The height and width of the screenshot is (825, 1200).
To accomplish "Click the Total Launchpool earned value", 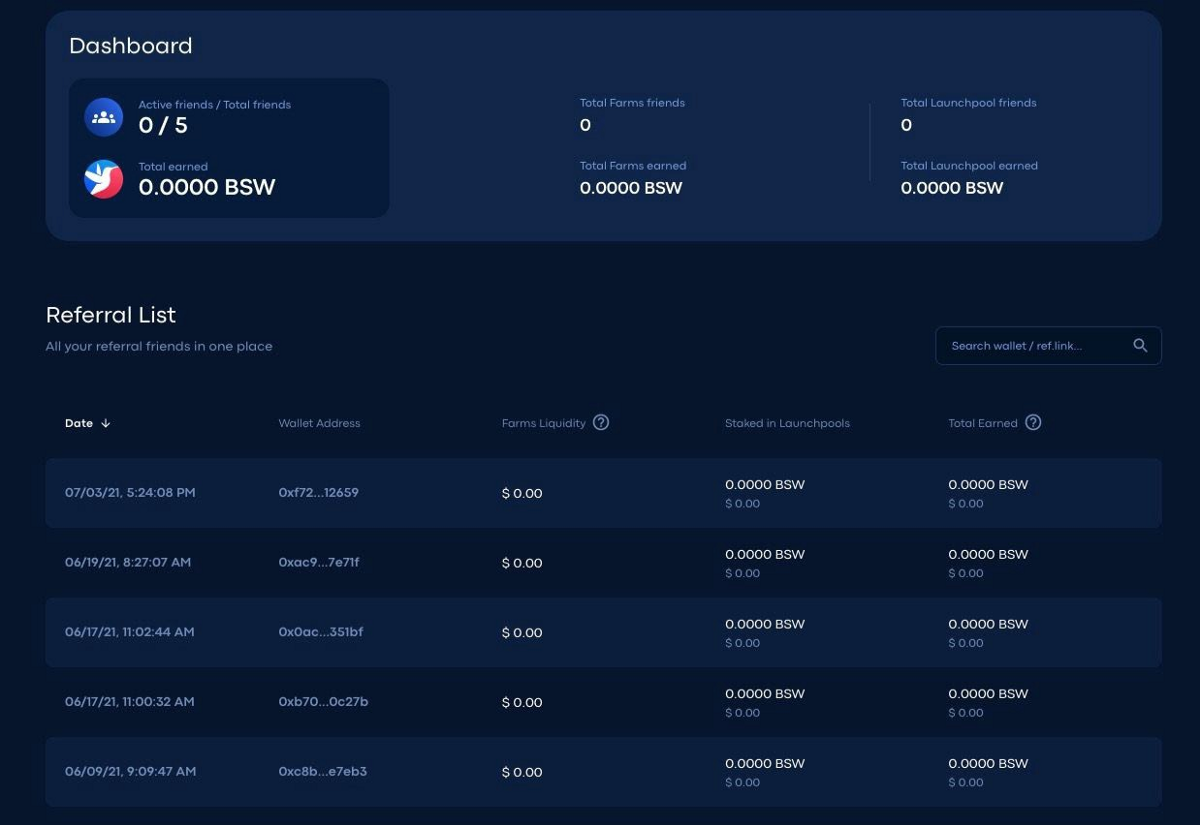I will [x=951, y=188].
